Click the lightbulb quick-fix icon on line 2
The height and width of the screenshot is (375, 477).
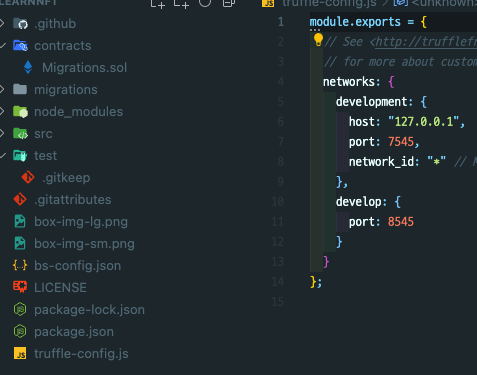pyautogui.click(x=318, y=40)
